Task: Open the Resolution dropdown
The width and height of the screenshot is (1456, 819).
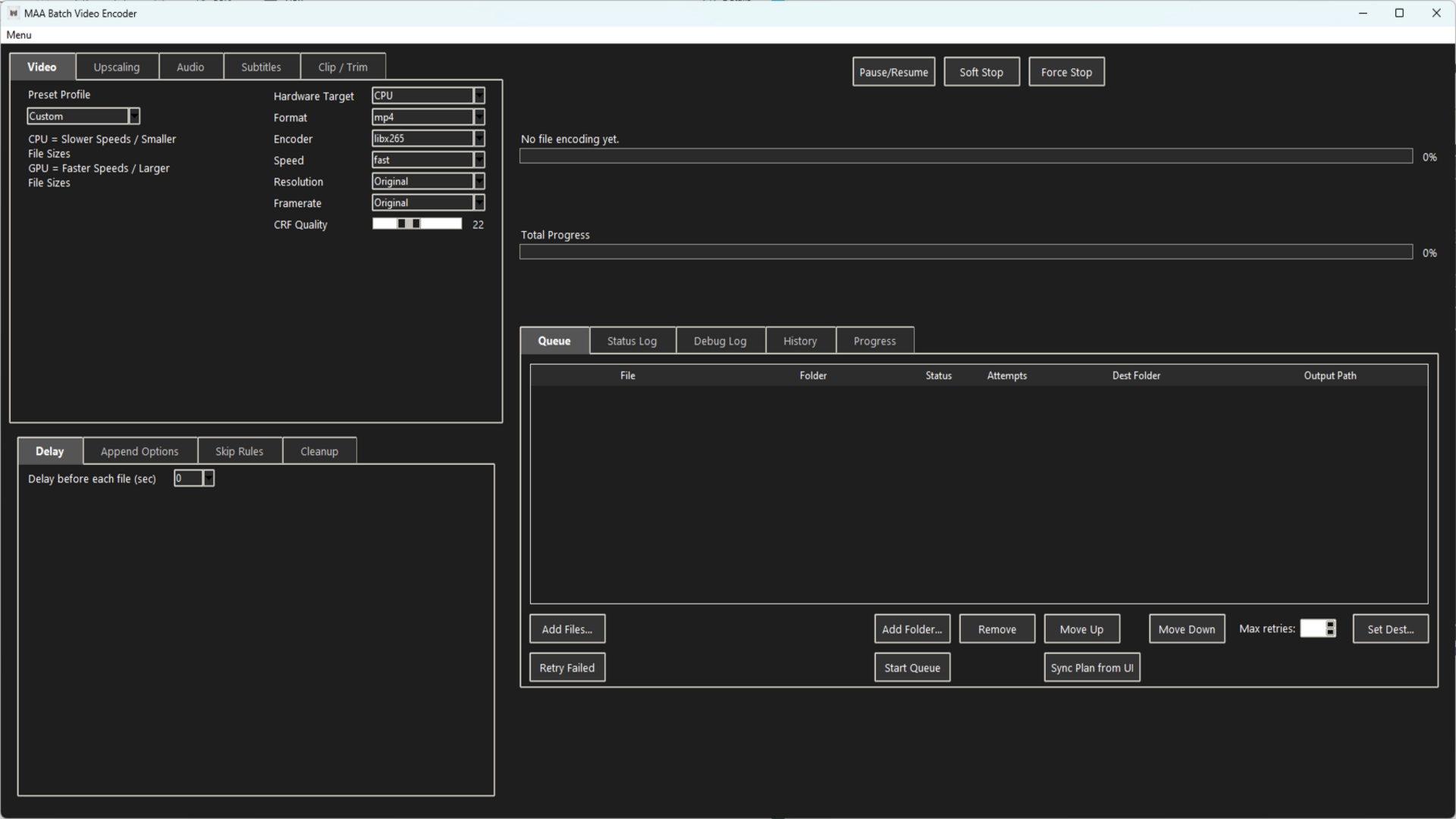Action: (x=479, y=180)
